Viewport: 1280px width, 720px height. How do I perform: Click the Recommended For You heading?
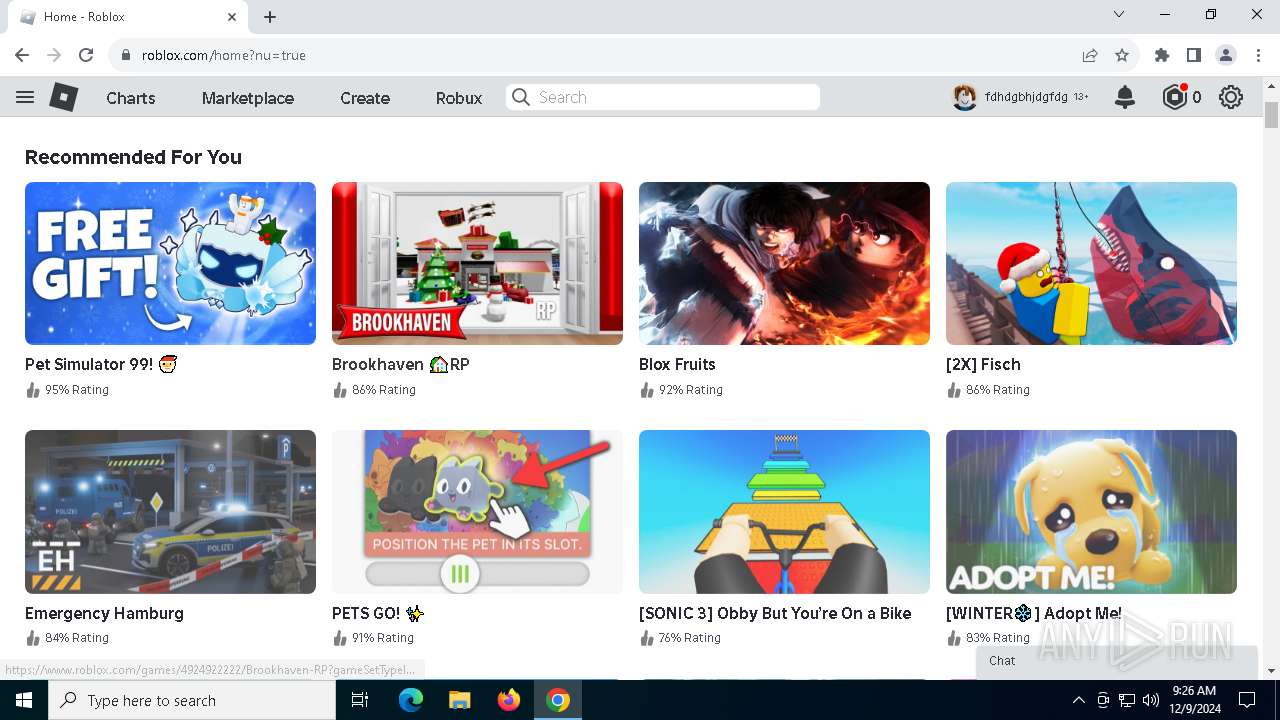click(x=133, y=157)
